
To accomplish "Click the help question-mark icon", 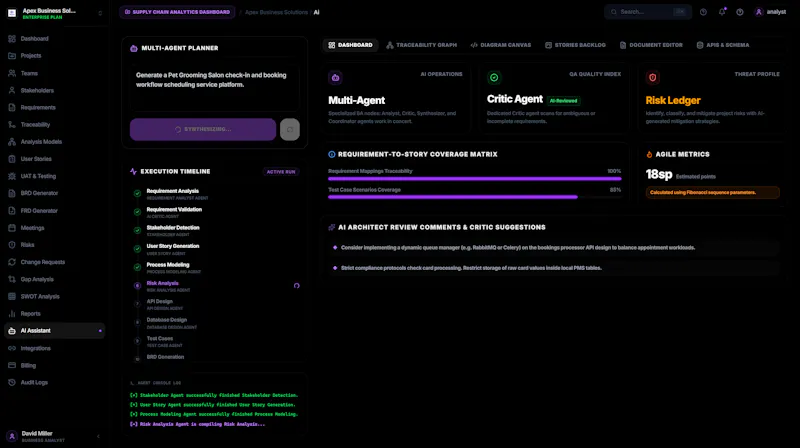I will point(740,12).
